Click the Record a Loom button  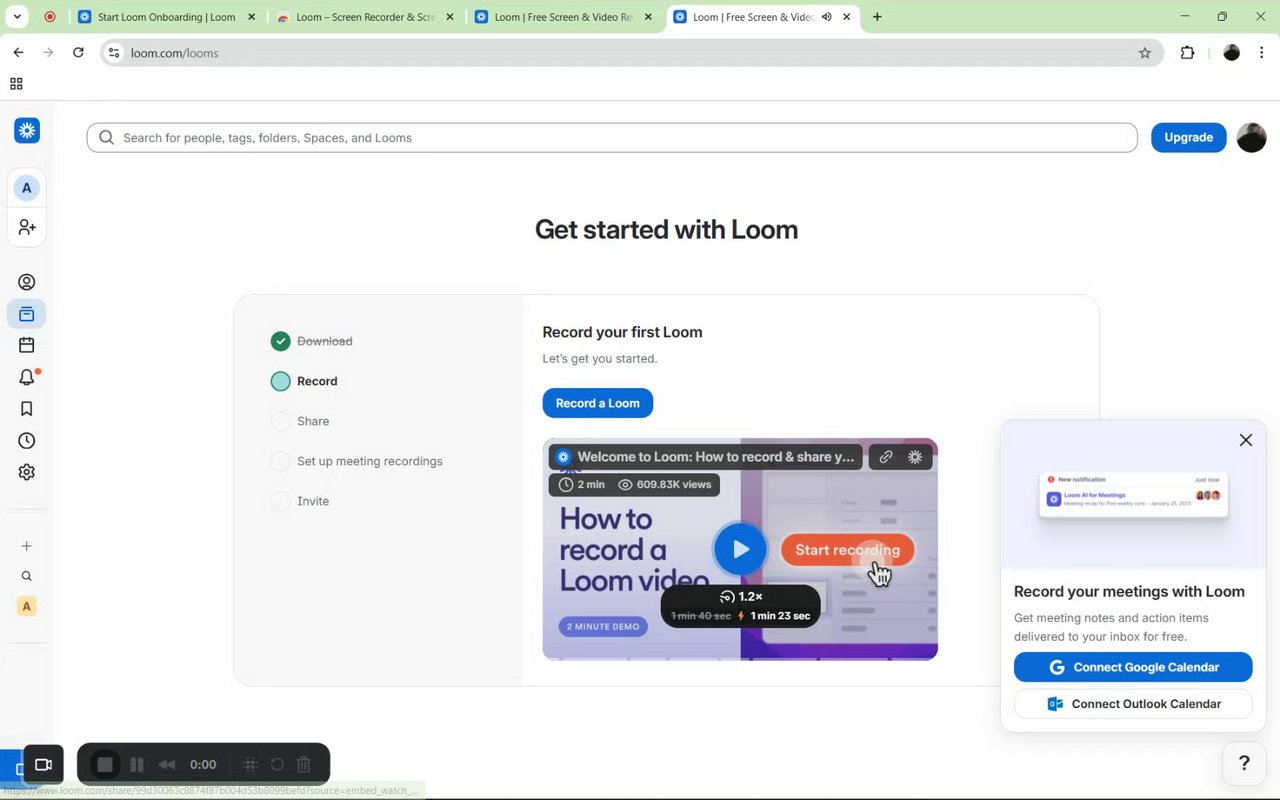click(x=598, y=403)
